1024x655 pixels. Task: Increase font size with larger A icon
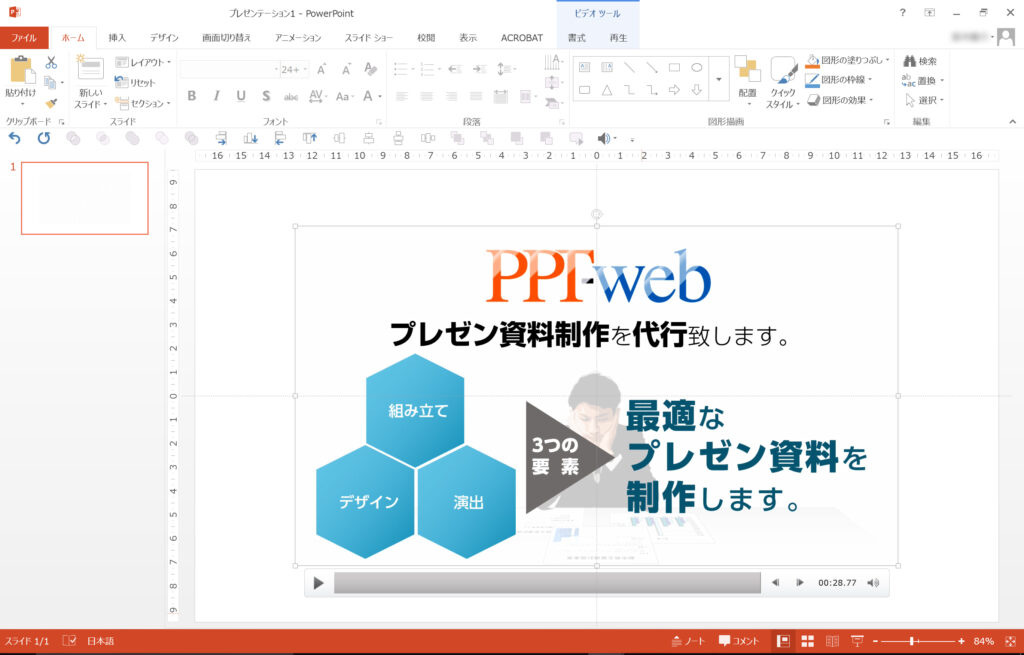(321, 69)
